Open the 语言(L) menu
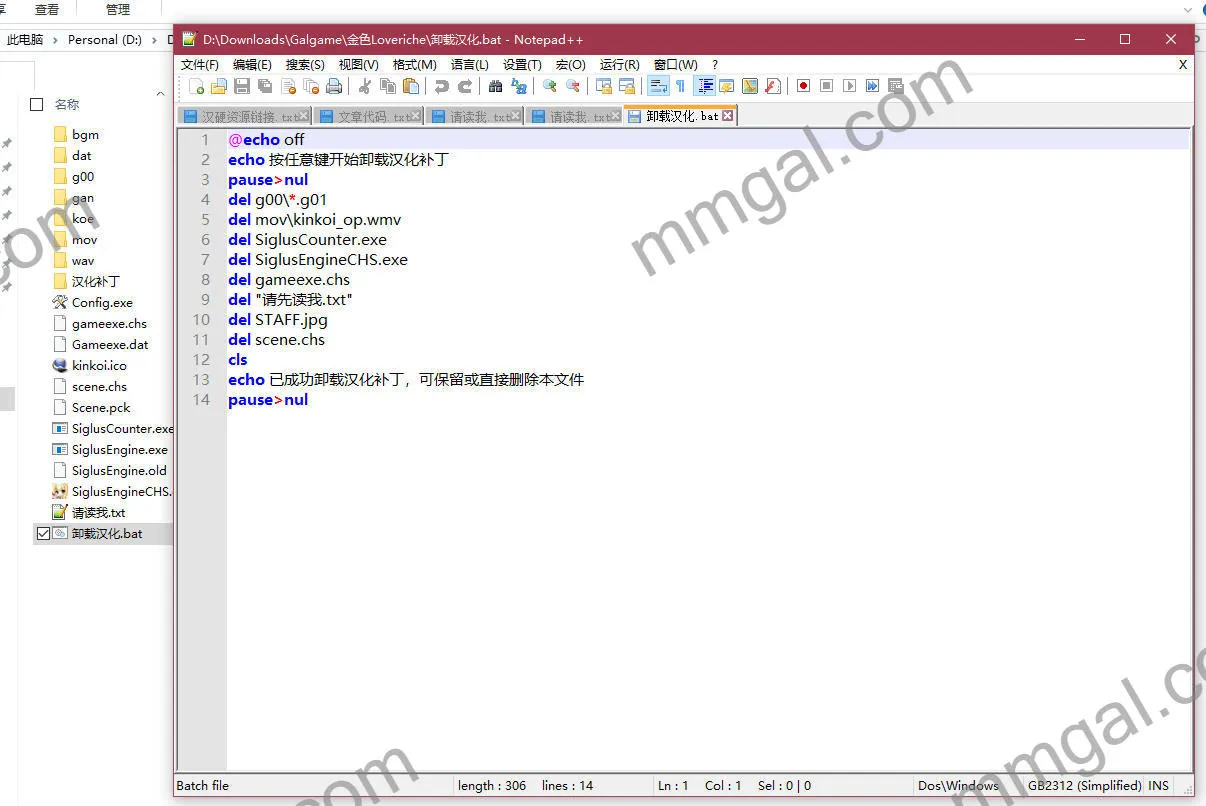Viewport: 1206px width, 806px height. click(x=469, y=64)
